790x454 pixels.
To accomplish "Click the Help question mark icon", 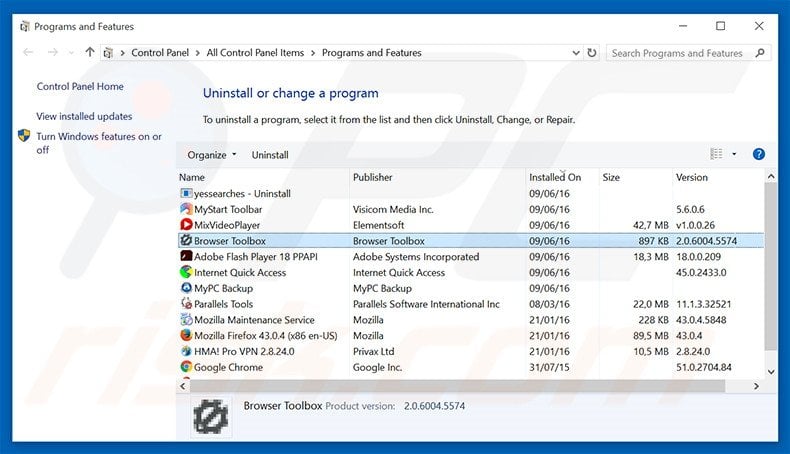I will 758,154.
